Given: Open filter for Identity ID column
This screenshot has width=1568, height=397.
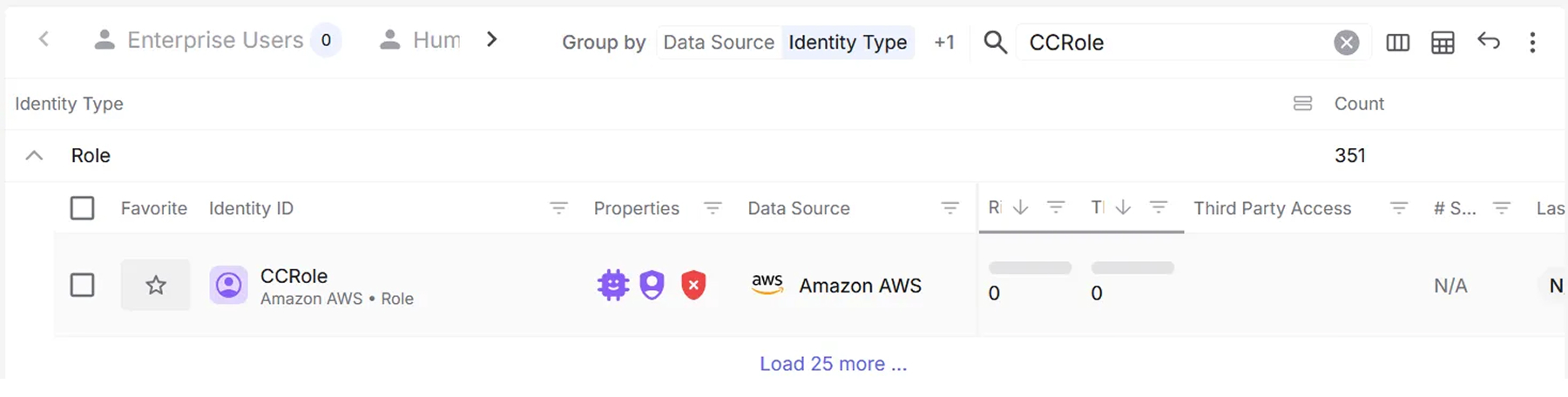Looking at the screenshot, I should click(558, 208).
